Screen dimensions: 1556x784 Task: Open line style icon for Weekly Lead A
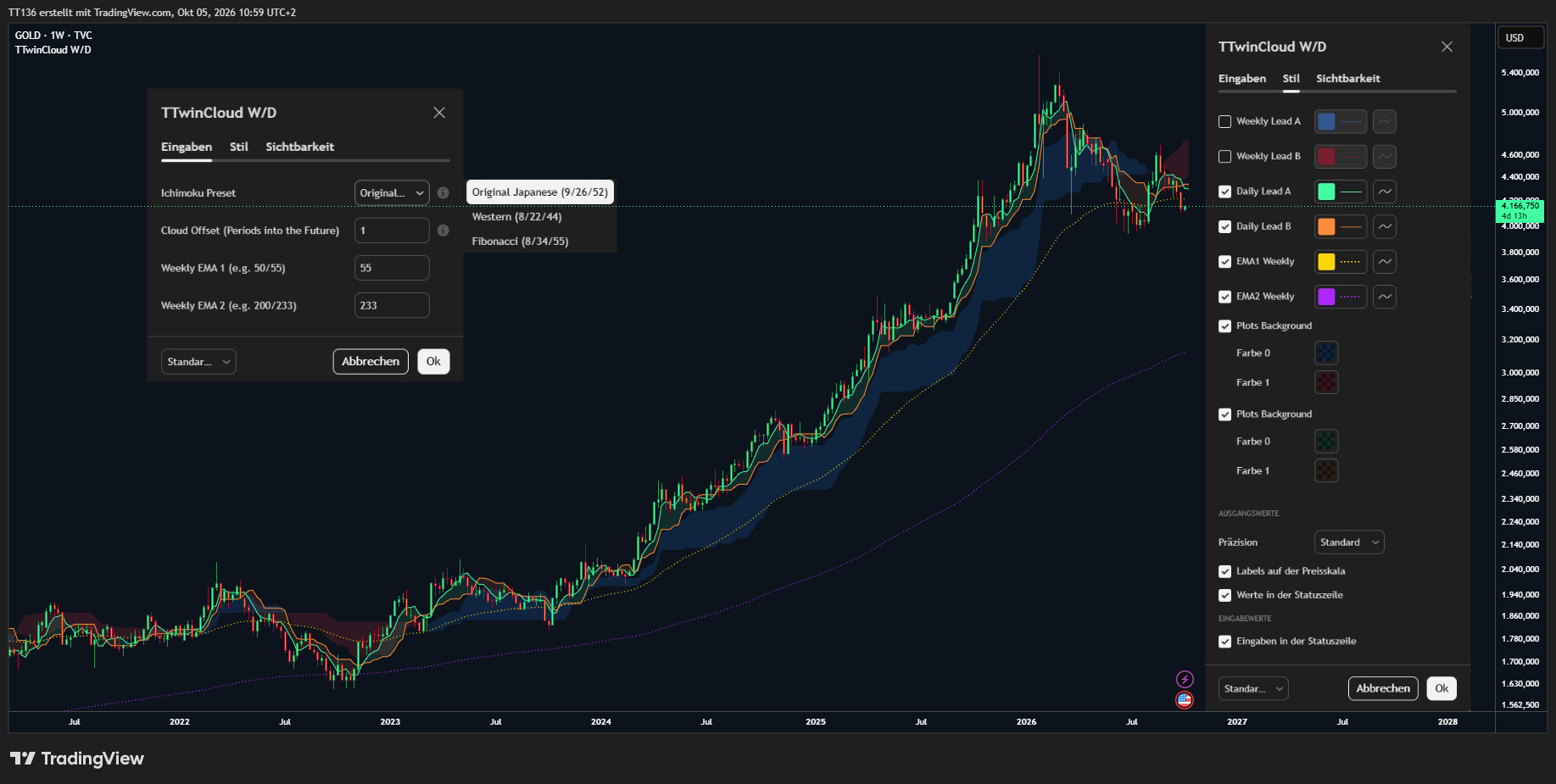coord(1384,122)
